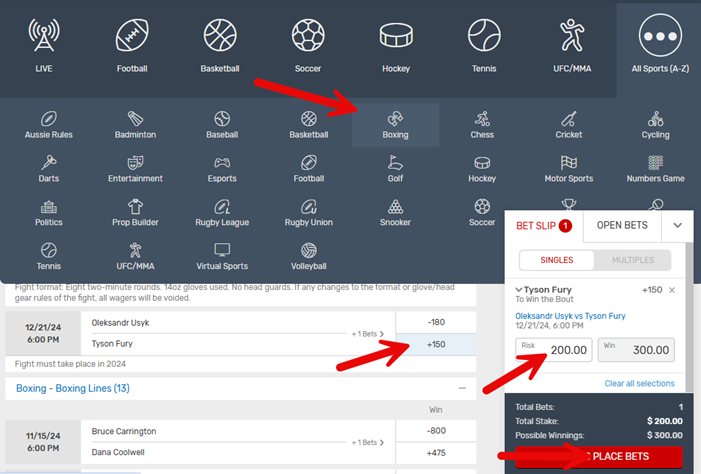The width and height of the screenshot is (701, 474).
Task: Collapse the Boxing Lines section
Action: (x=462, y=387)
